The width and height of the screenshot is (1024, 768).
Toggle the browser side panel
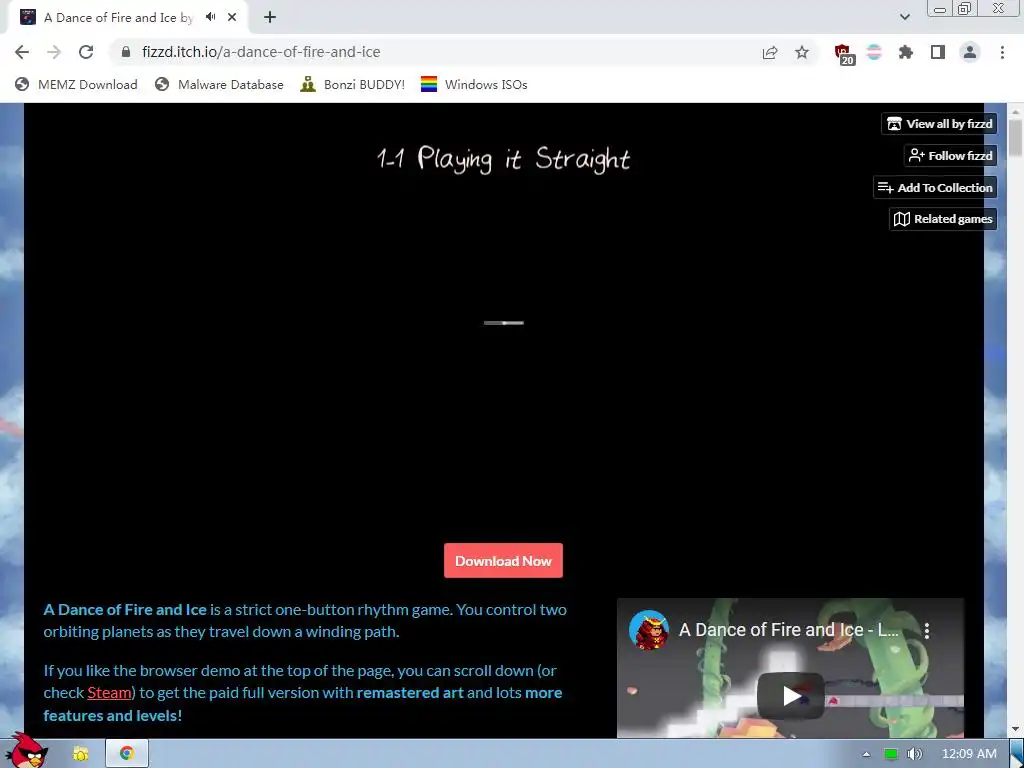pyautogui.click(x=938, y=52)
